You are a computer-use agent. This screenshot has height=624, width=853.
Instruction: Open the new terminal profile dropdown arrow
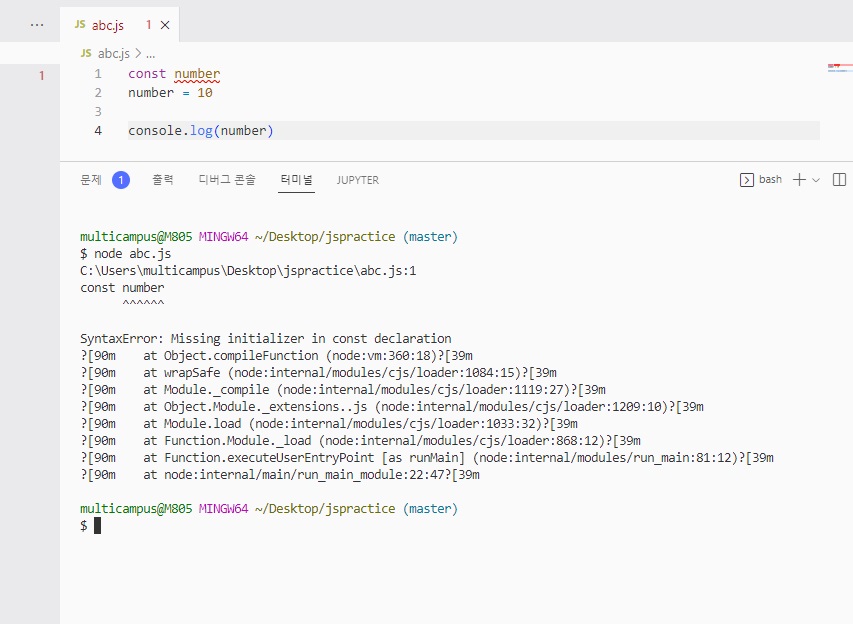[816, 180]
